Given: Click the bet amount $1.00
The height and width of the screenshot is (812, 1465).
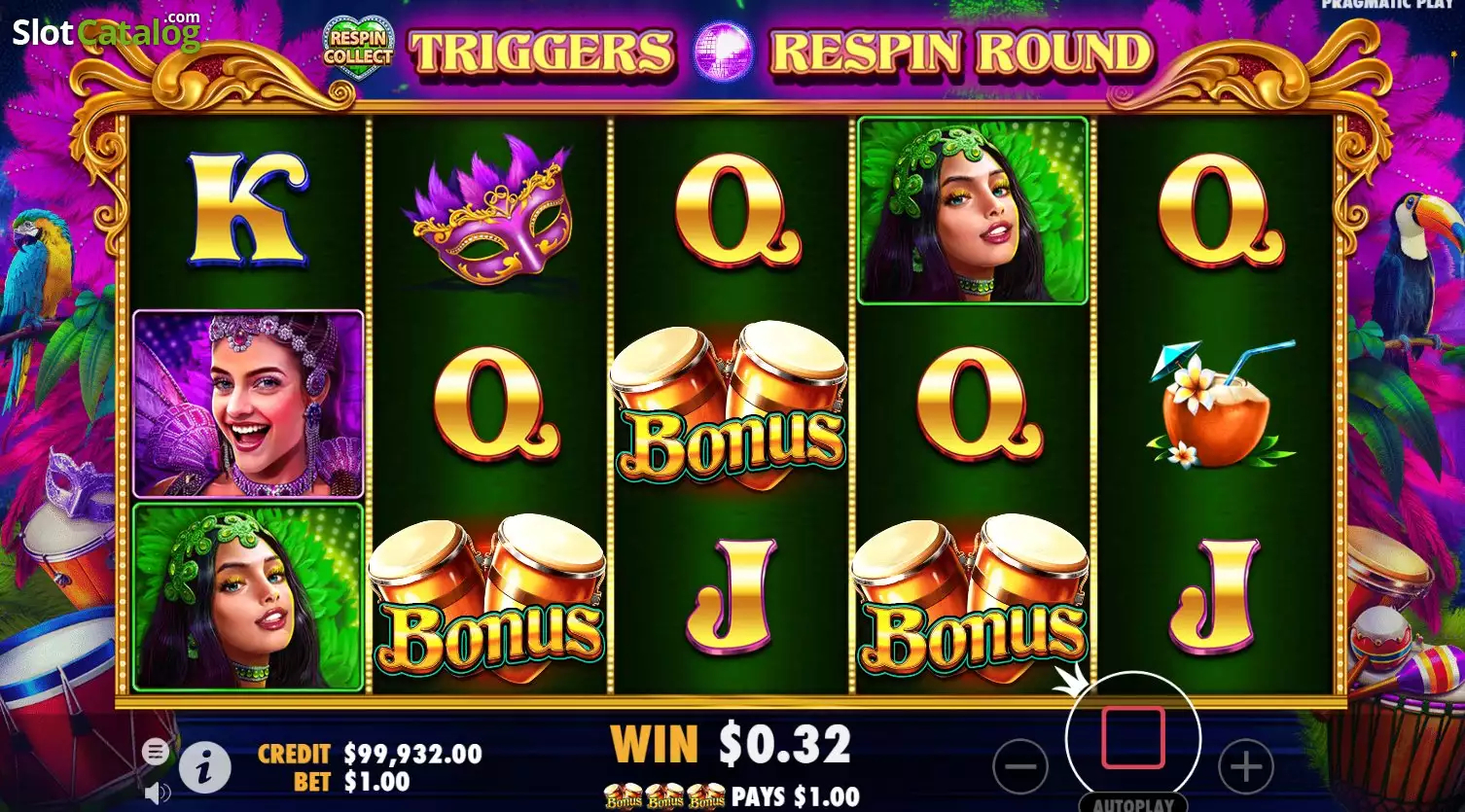Looking at the screenshot, I should [379, 782].
